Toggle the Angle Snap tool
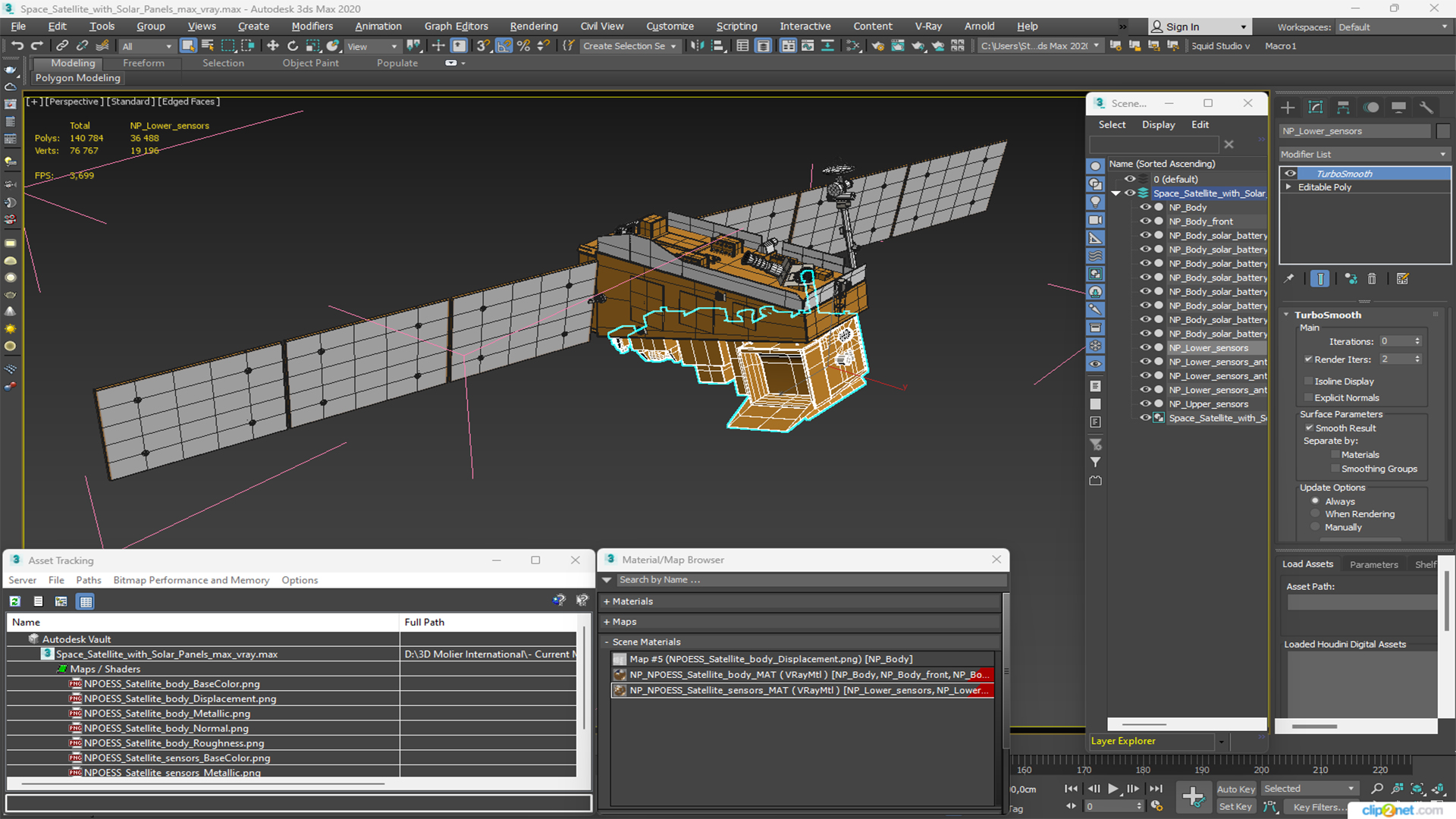 click(x=504, y=45)
